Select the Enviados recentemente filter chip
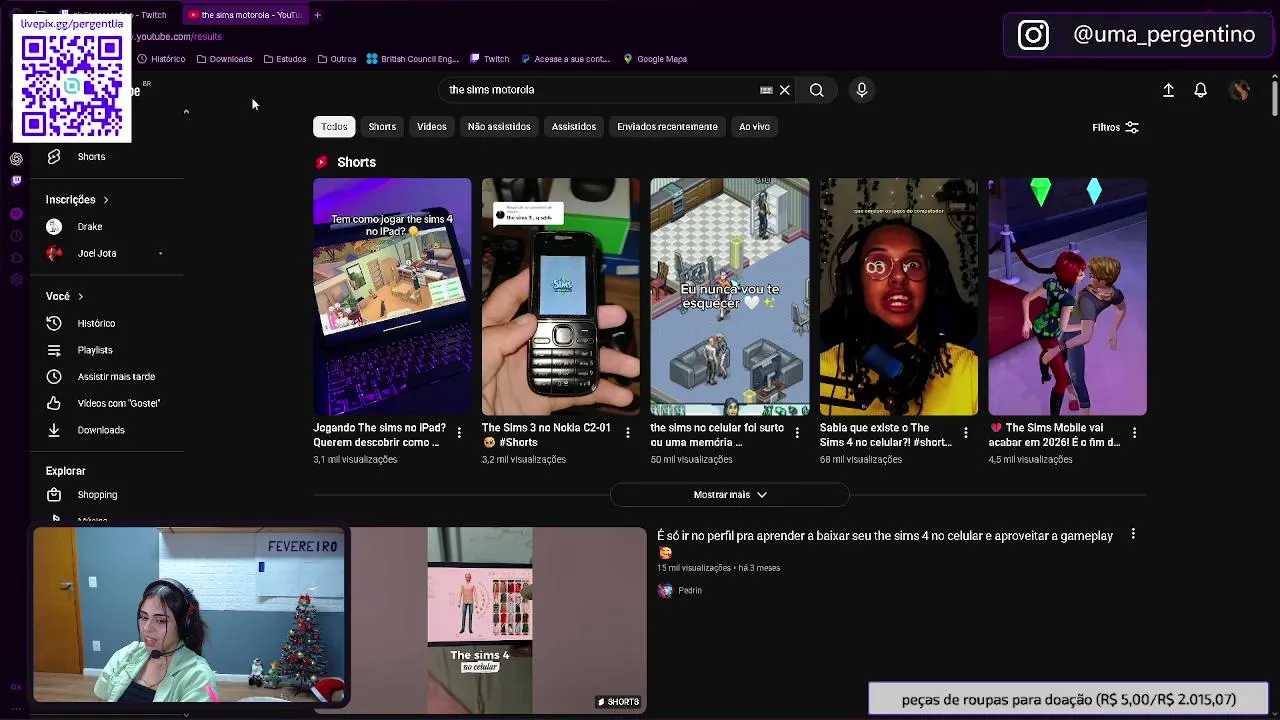The width and height of the screenshot is (1280, 720). [x=667, y=127]
